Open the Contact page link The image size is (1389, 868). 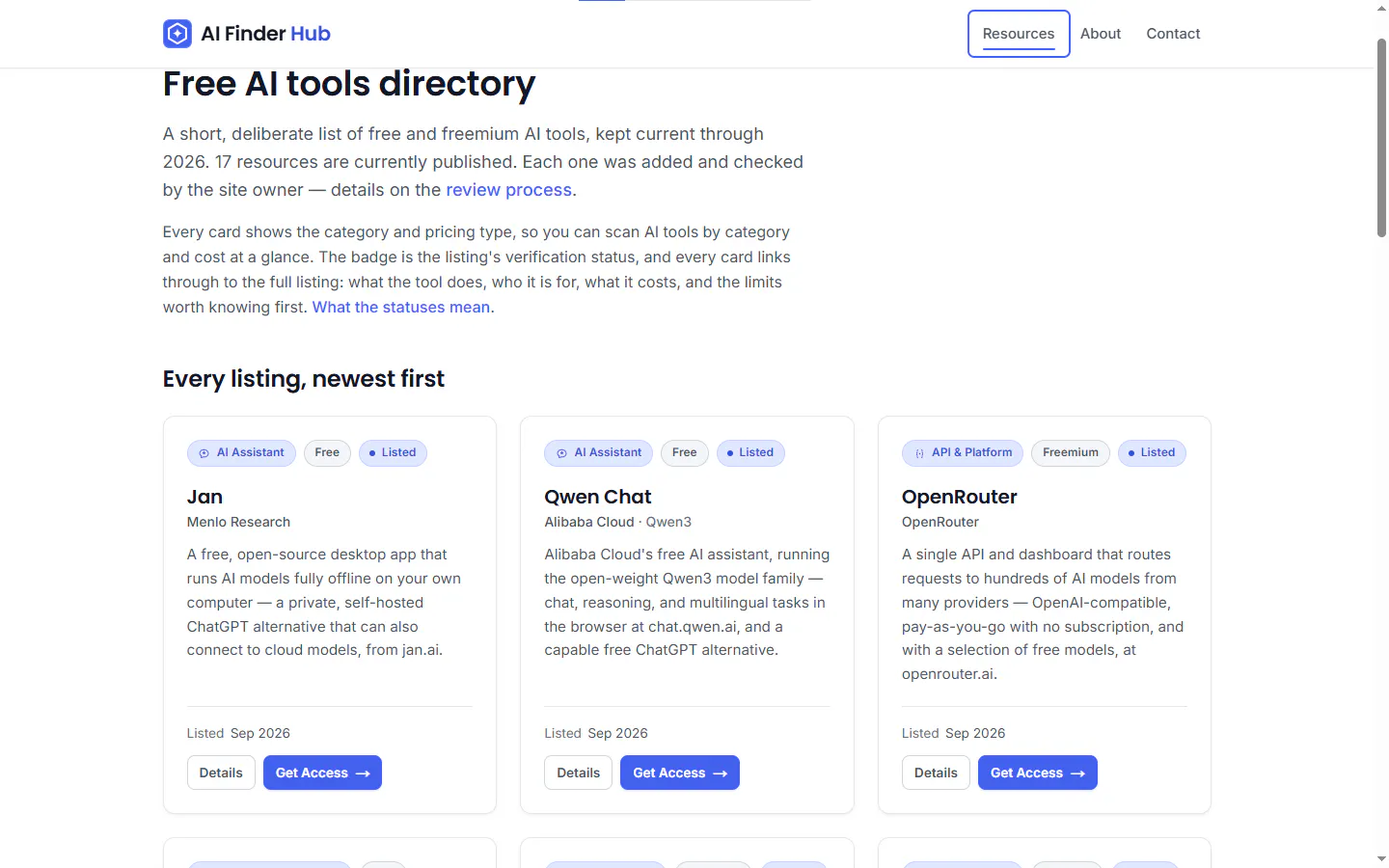(x=1173, y=34)
